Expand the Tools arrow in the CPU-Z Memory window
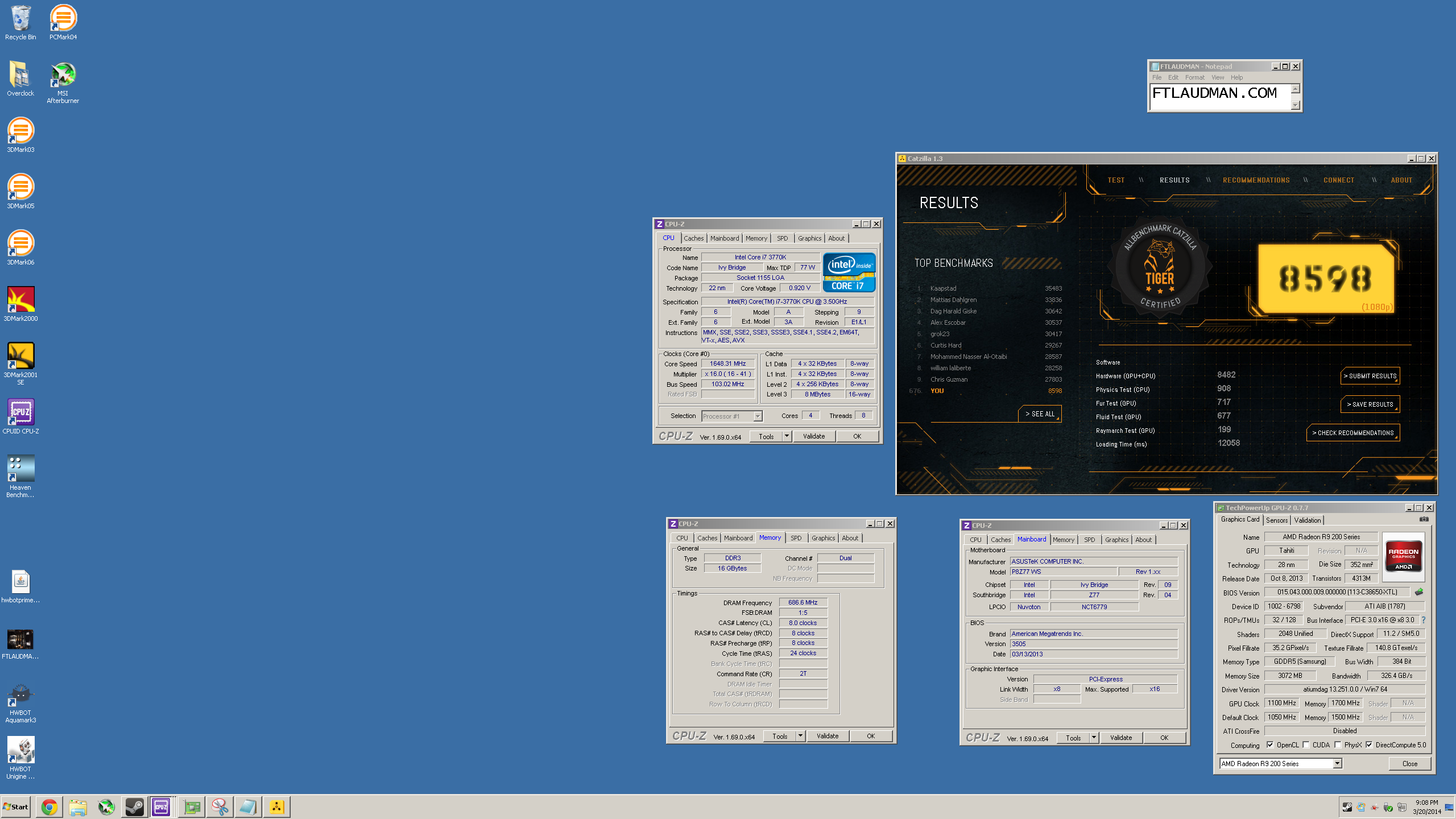1456x819 pixels. (x=800, y=736)
